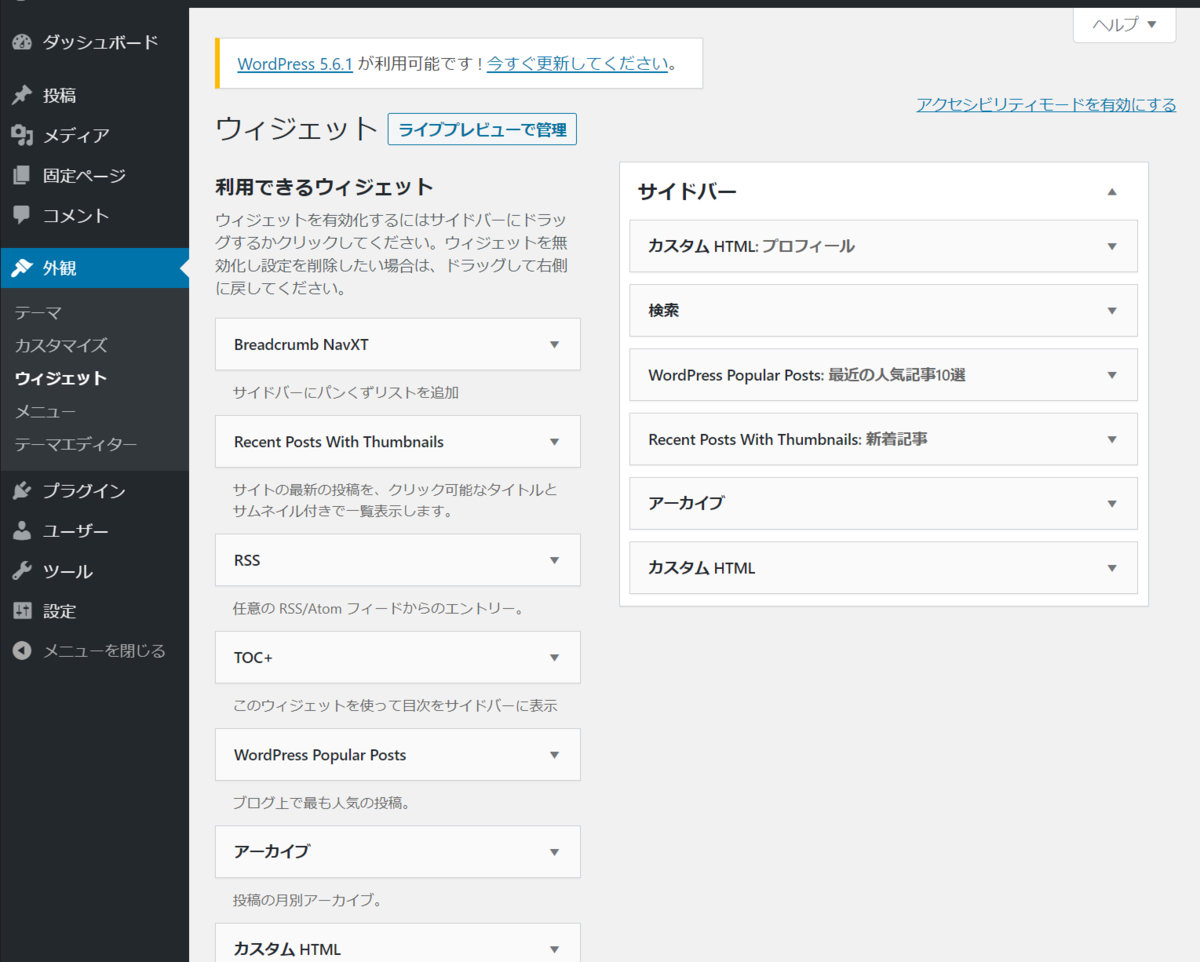
Task: Open the 投稿 menu
Action: 94,95
